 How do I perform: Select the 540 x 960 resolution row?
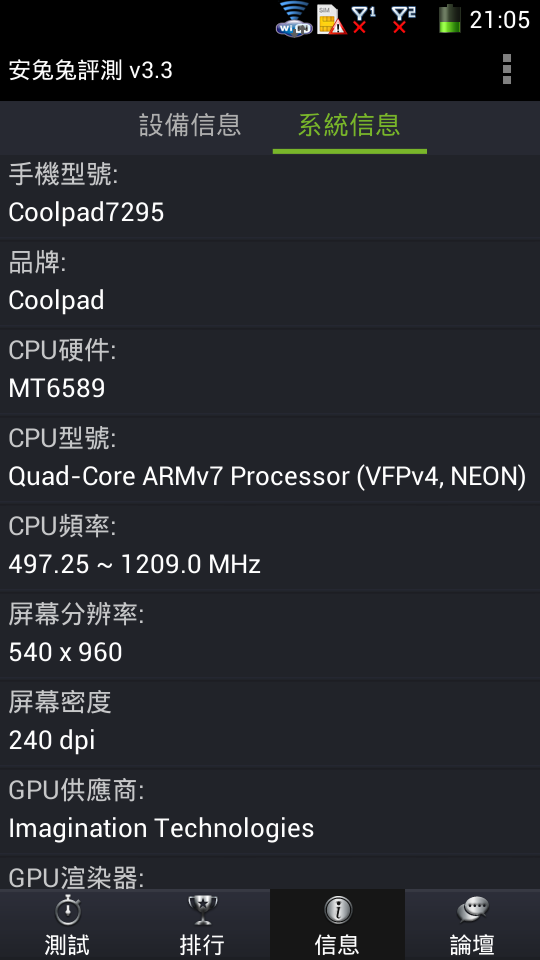[x=270, y=634]
